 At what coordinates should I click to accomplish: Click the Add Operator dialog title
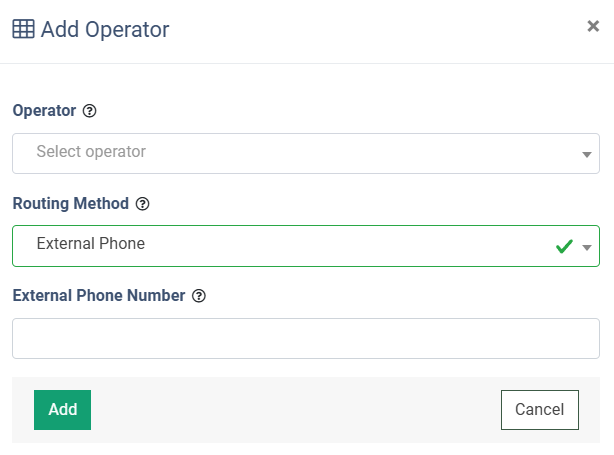click(105, 29)
